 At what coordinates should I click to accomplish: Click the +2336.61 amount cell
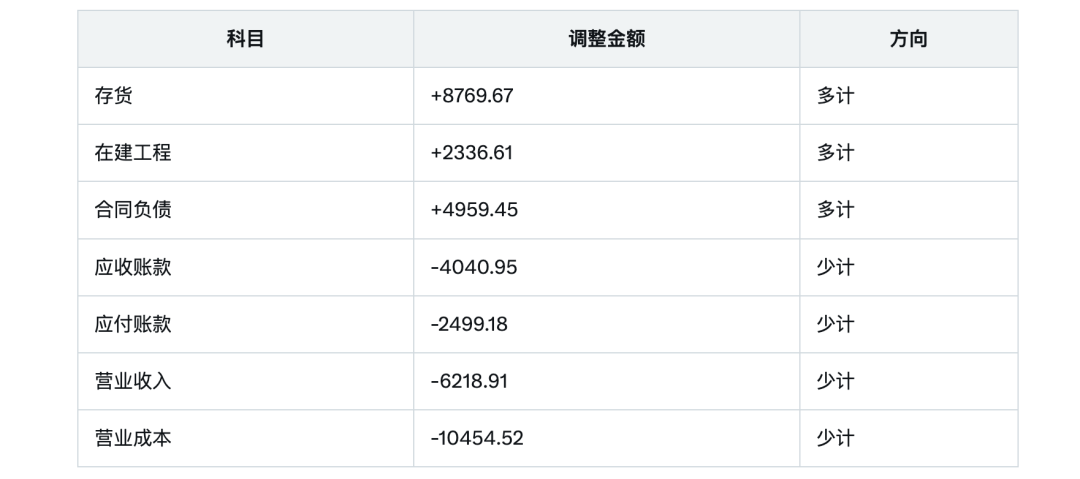(472, 153)
